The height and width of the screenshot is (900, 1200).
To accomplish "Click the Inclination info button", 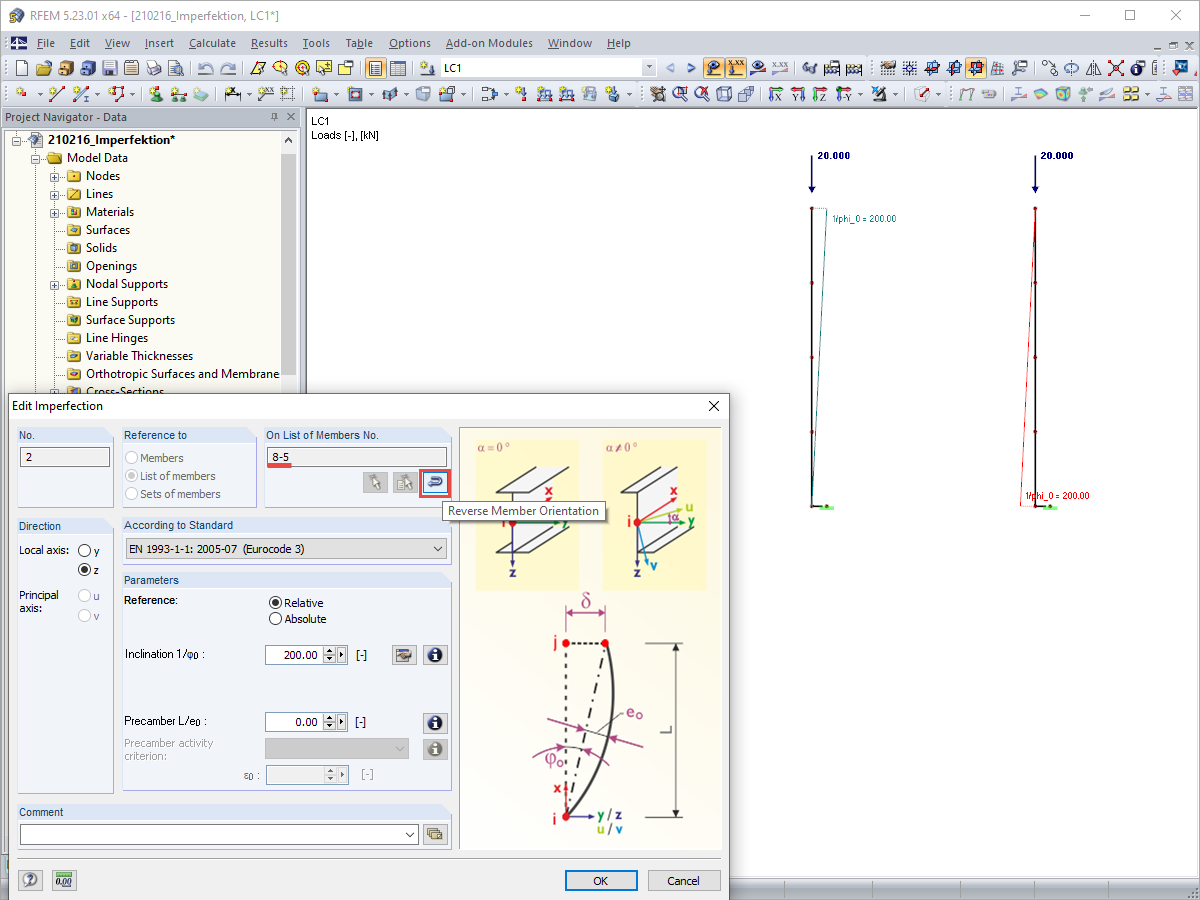I will click(x=435, y=655).
